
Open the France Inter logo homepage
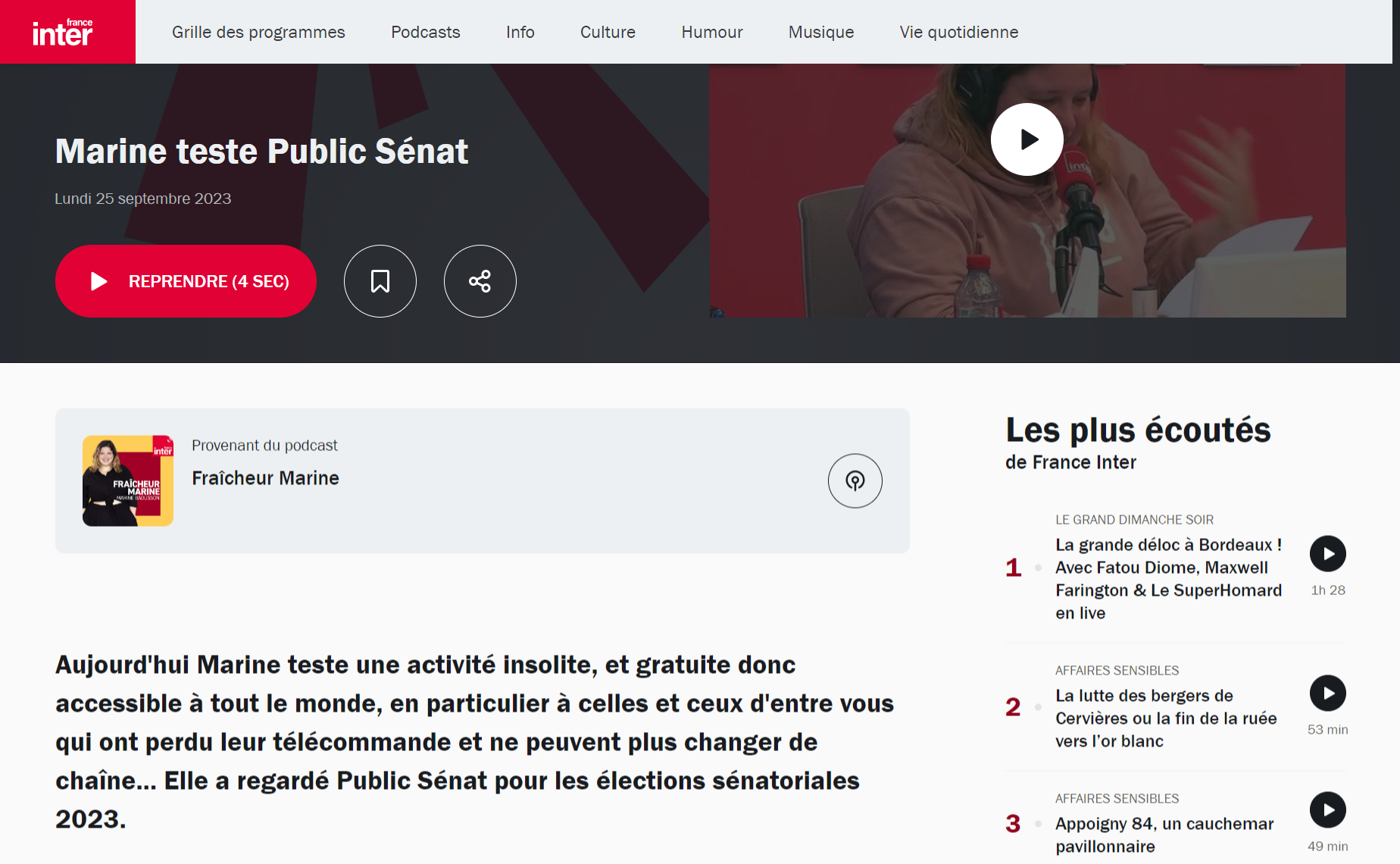tap(67, 32)
